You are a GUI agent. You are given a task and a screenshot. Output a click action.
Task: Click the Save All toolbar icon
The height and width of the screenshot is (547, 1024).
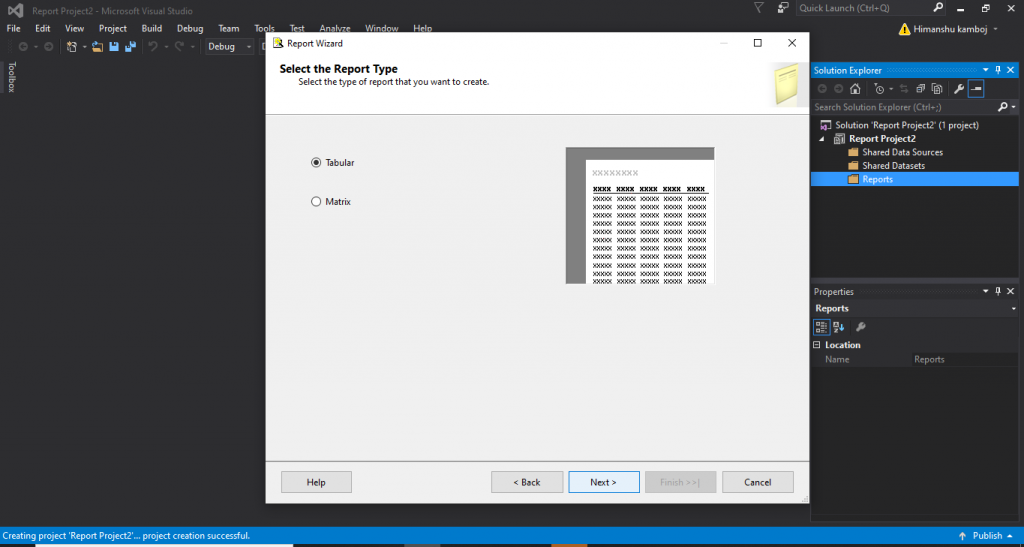(x=130, y=47)
